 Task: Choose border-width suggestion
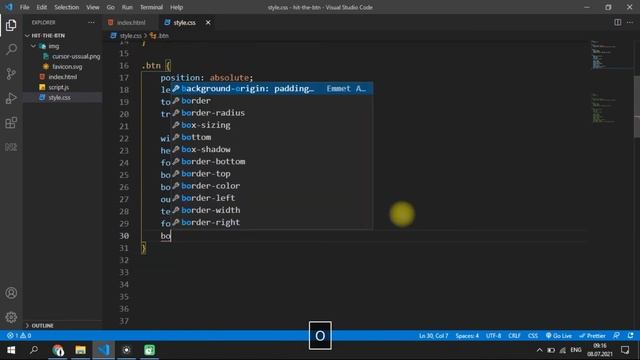[x=271, y=210]
